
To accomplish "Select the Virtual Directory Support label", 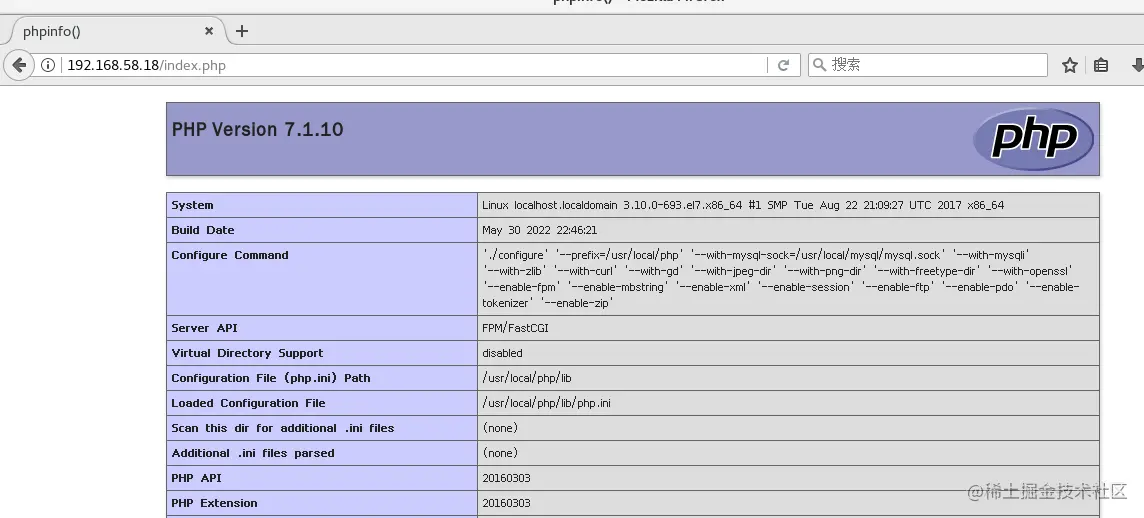I will pyautogui.click(x=247, y=352).
